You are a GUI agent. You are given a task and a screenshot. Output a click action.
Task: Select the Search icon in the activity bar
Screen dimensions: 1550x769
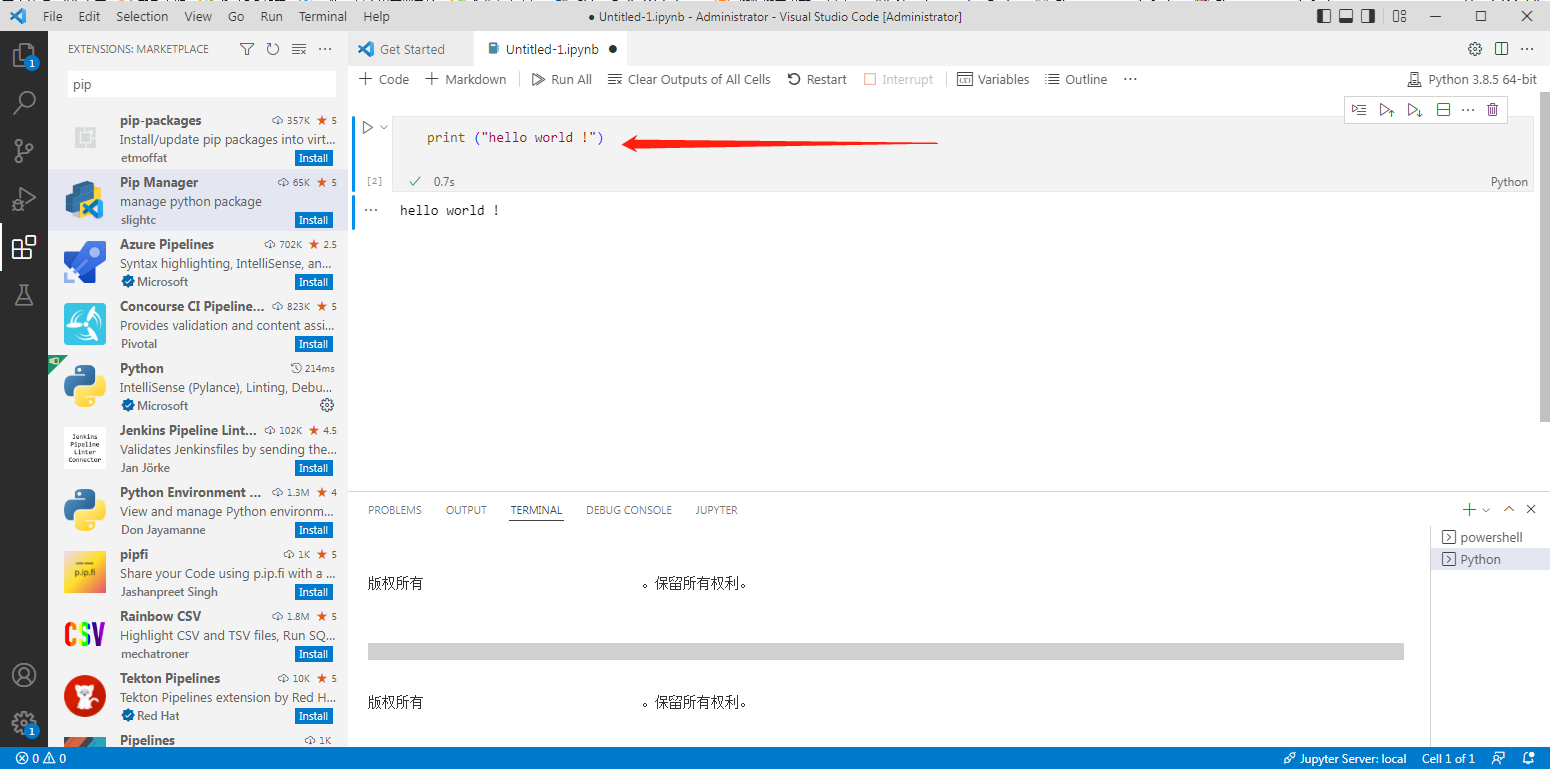pyautogui.click(x=25, y=102)
